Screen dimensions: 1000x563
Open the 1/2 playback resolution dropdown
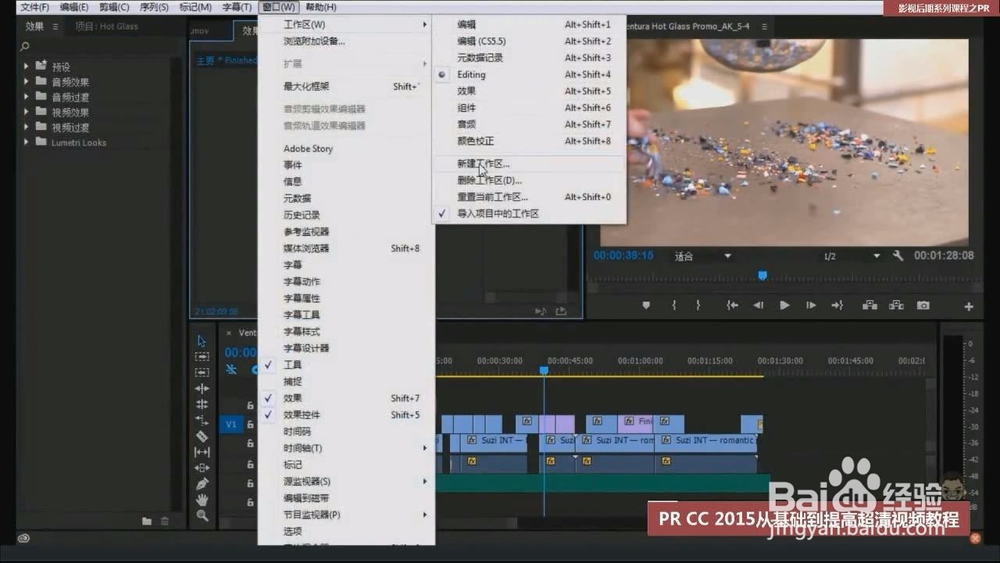point(851,256)
